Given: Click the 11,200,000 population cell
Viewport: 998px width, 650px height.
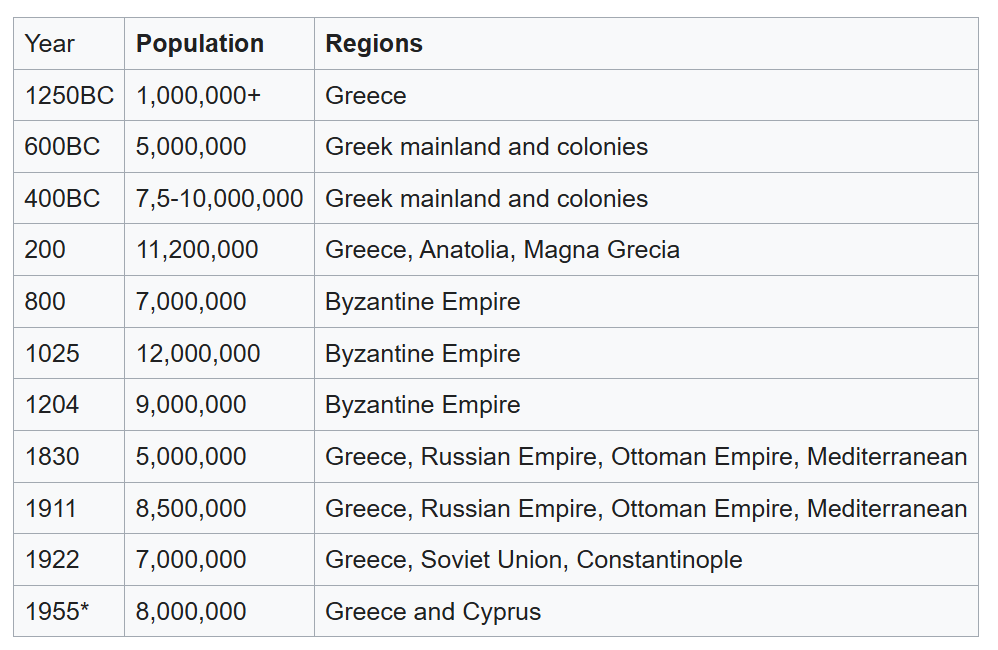Looking at the screenshot, I should 197,250.
